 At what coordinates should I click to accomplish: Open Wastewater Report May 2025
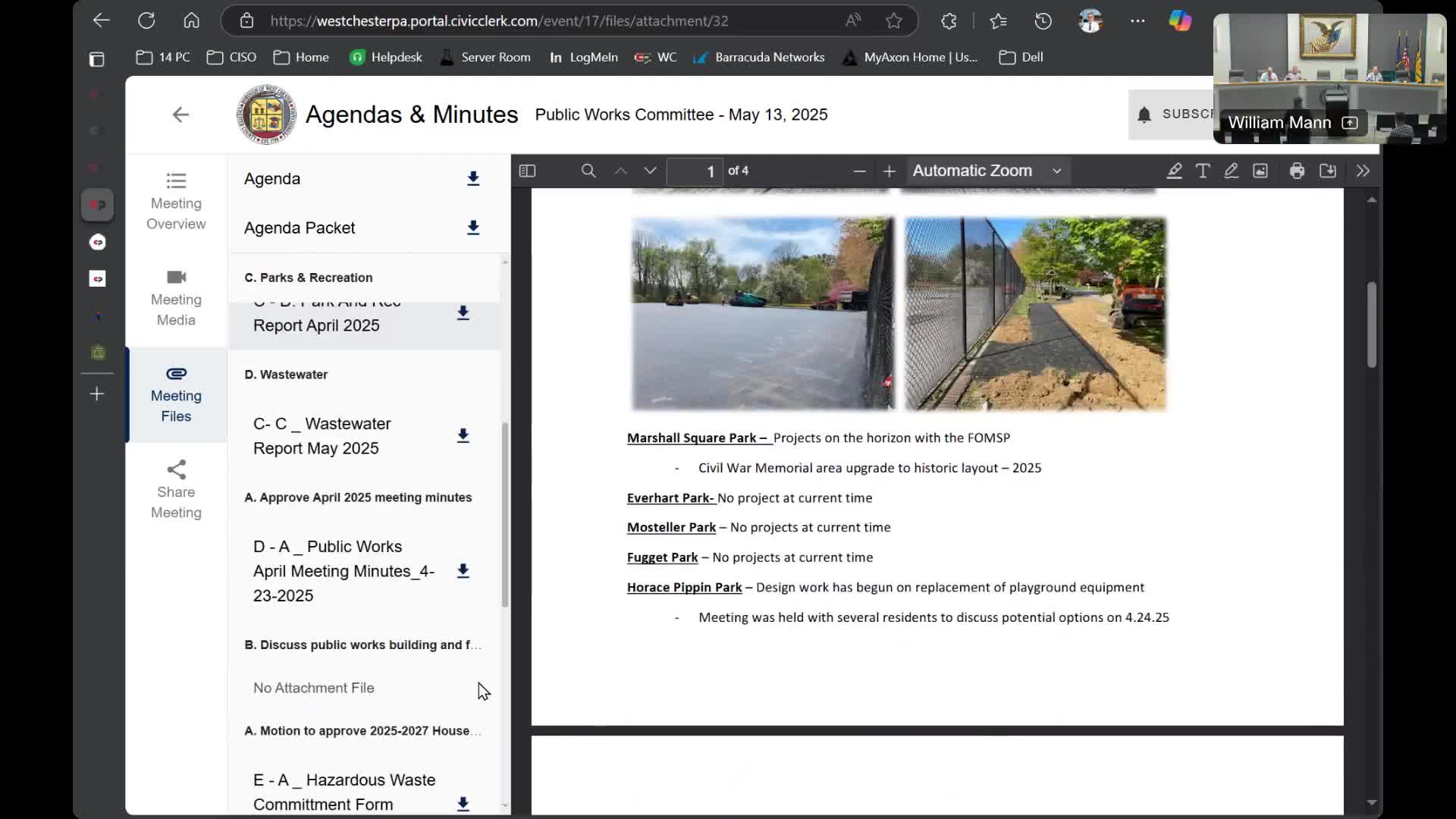[322, 436]
